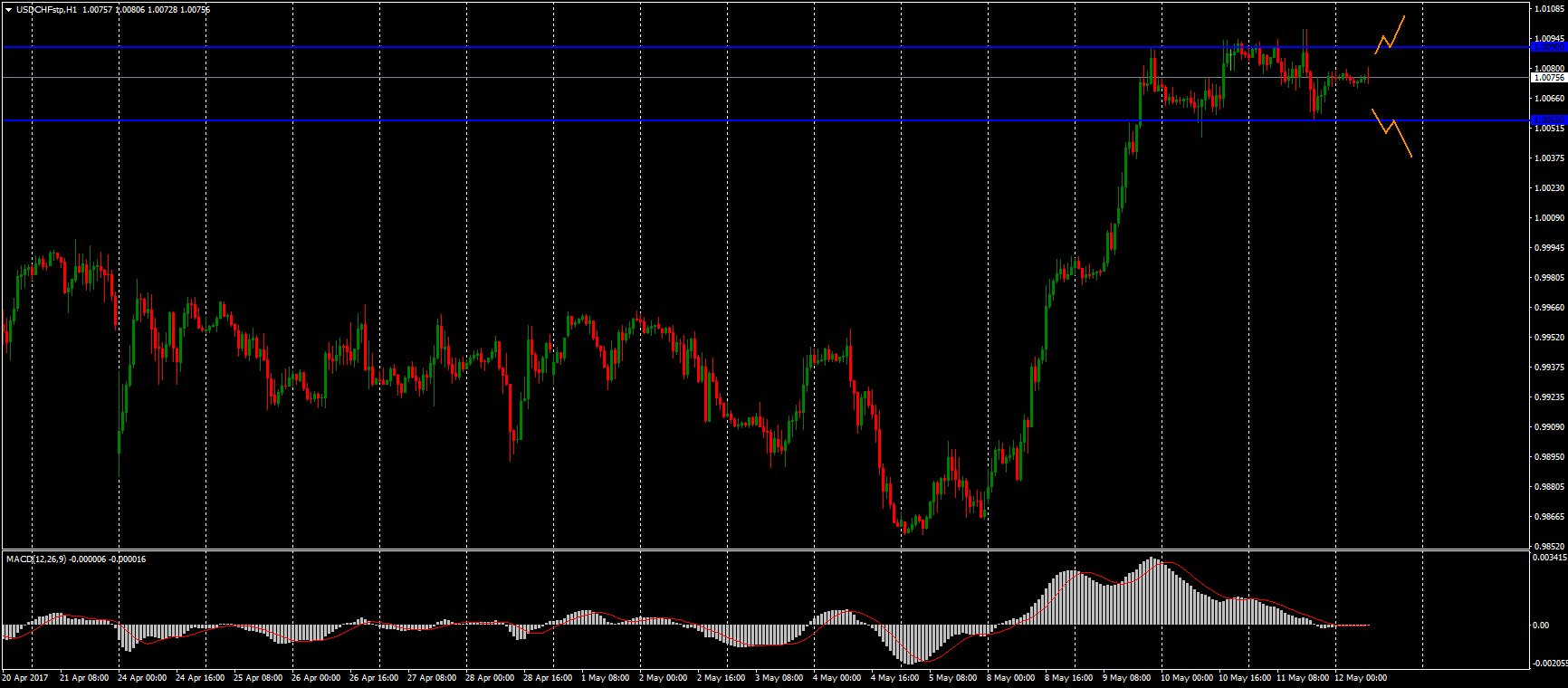The height and width of the screenshot is (688, 1568).
Task: Click the 1.00090 price scale label
Action: (x=1550, y=218)
